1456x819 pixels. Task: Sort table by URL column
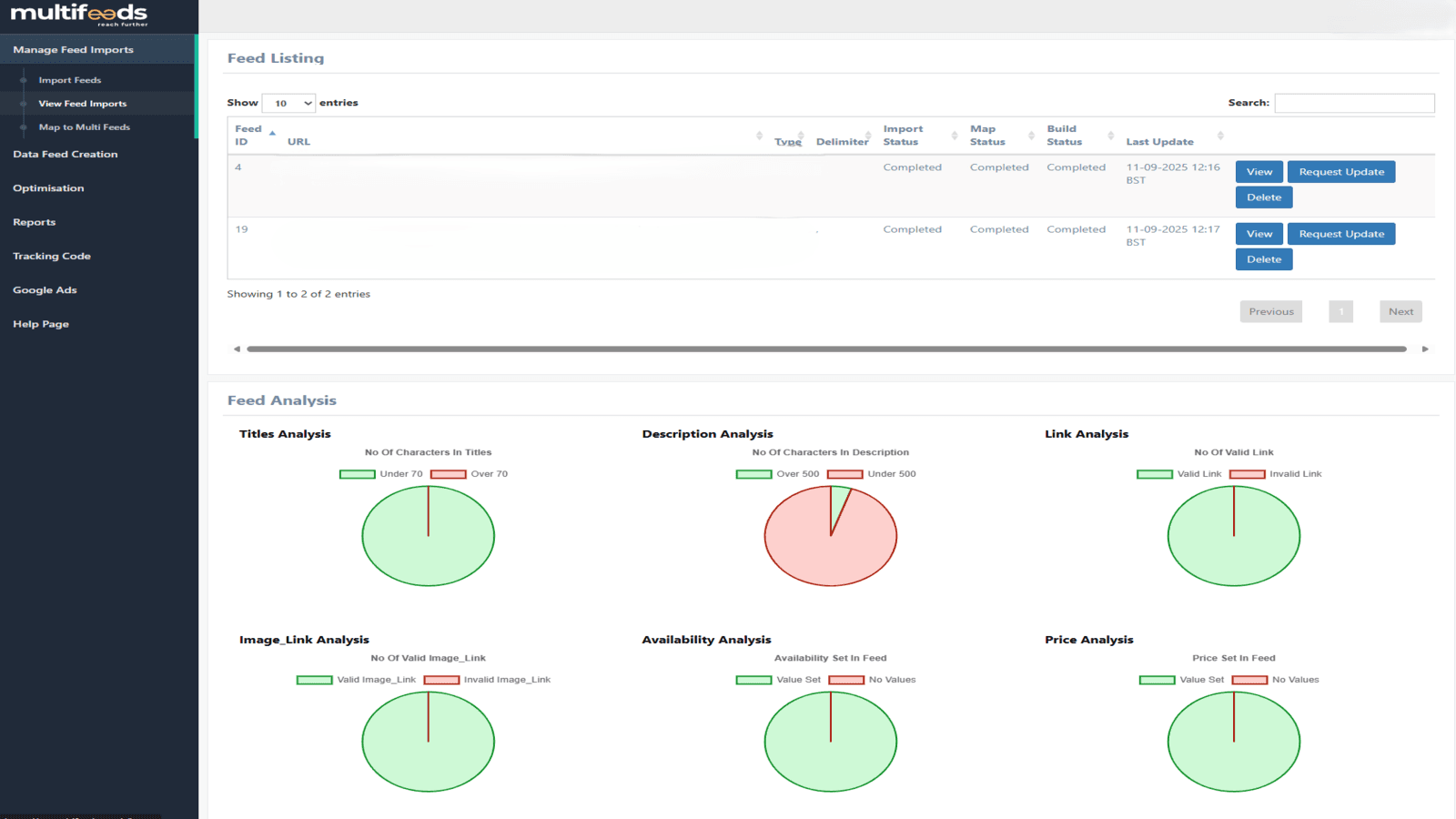coord(524,136)
